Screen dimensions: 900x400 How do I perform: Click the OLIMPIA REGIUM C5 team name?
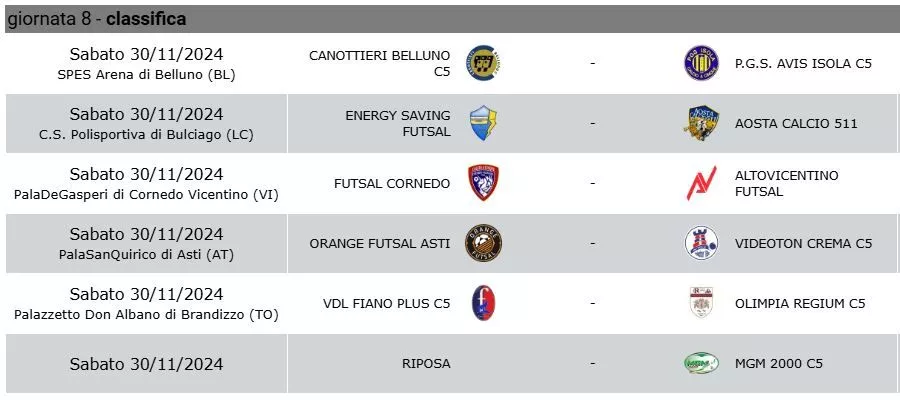(800, 303)
